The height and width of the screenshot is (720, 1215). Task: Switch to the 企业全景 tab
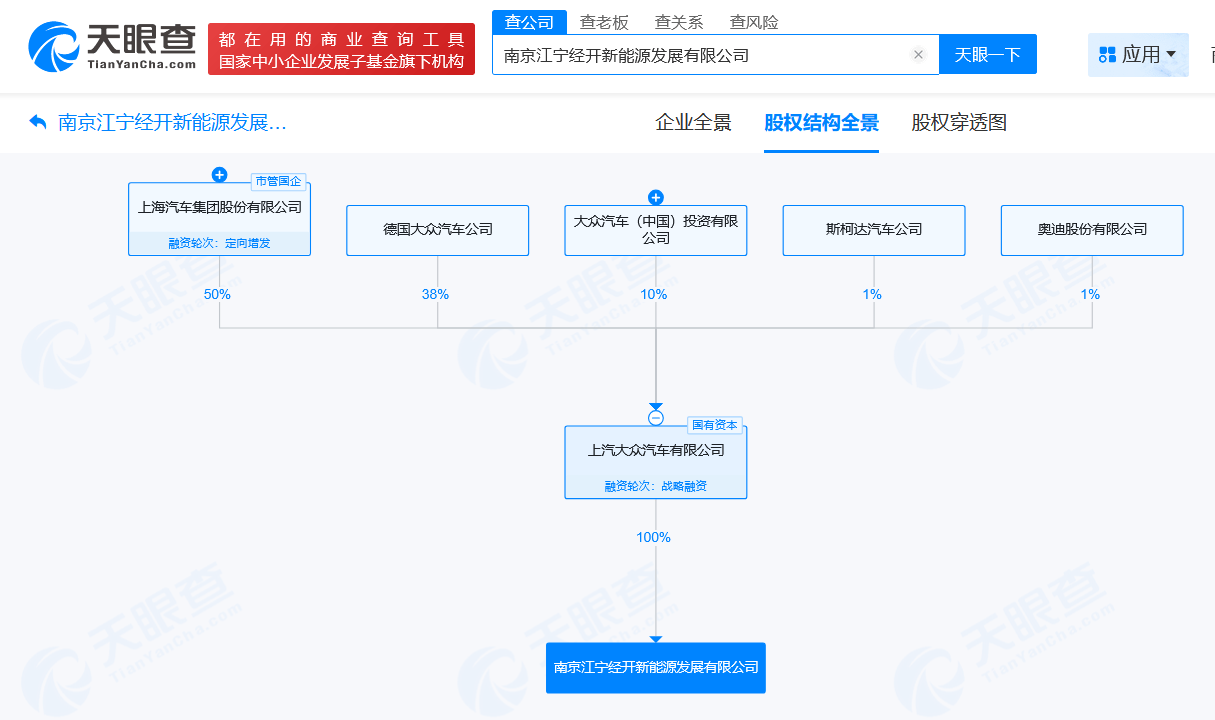pyautogui.click(x=693, y=123)
